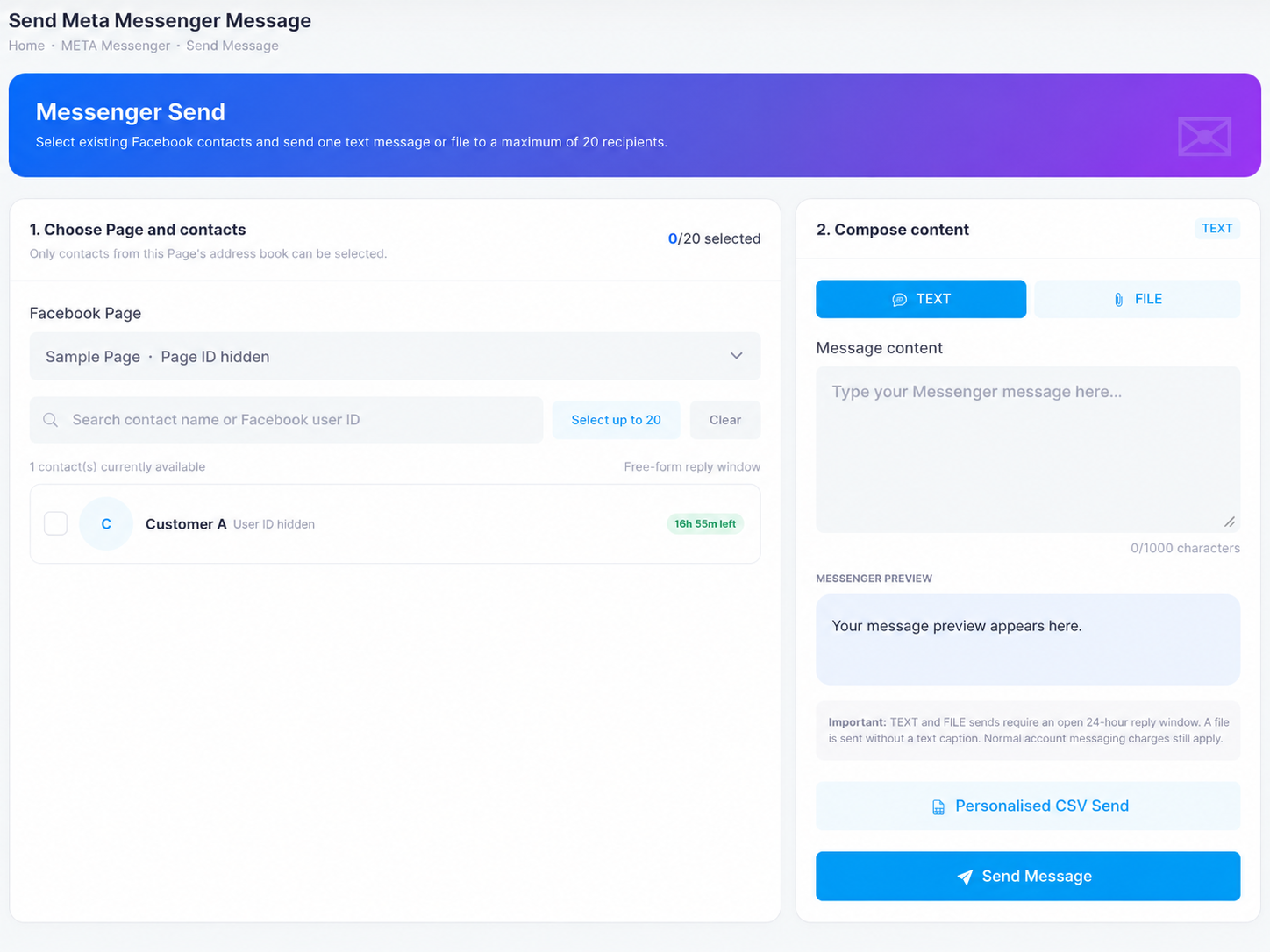Viewport: 1270px width, 952px height.
Task: Click the paperclip icon on FILE tab
Action: [1118, 300]
